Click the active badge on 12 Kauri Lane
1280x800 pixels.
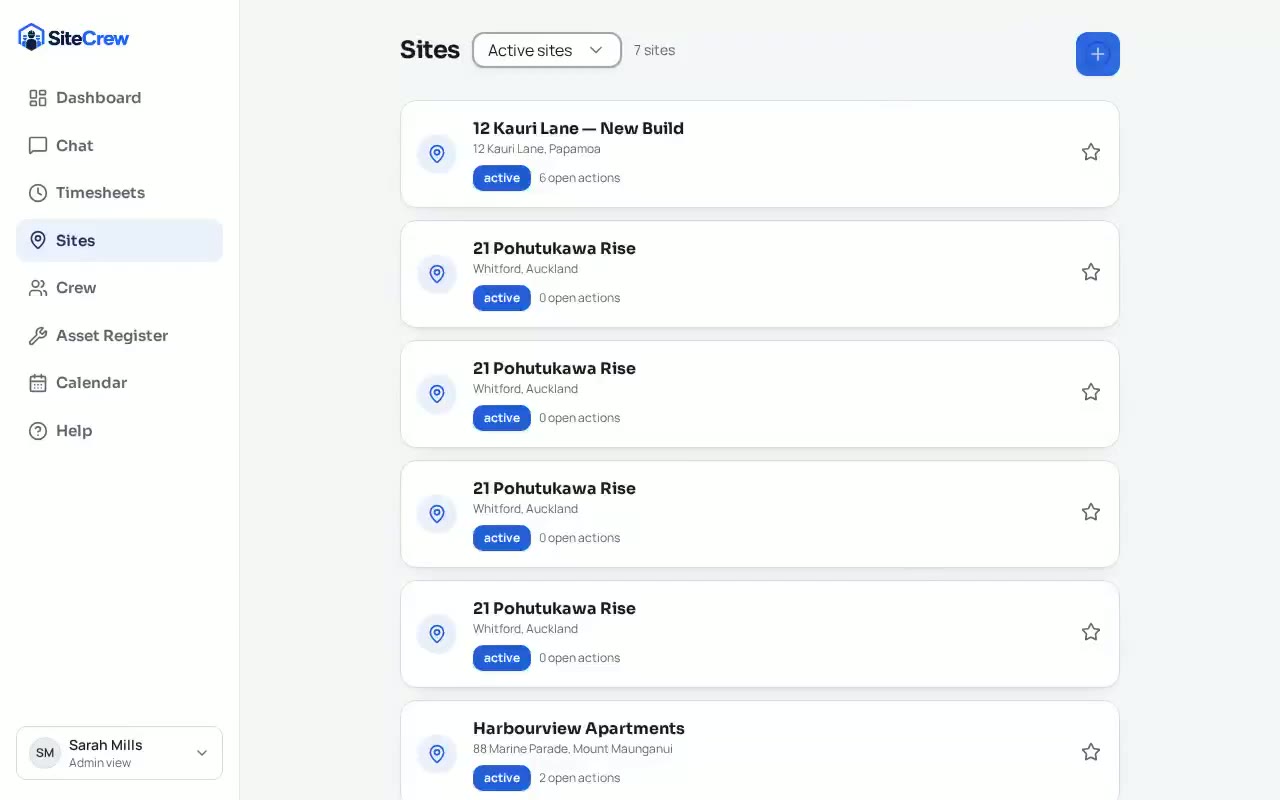tap(502, 178)
